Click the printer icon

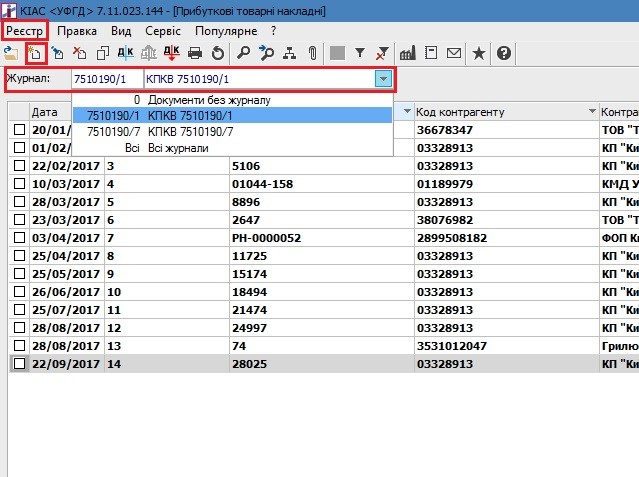(195, 53)
